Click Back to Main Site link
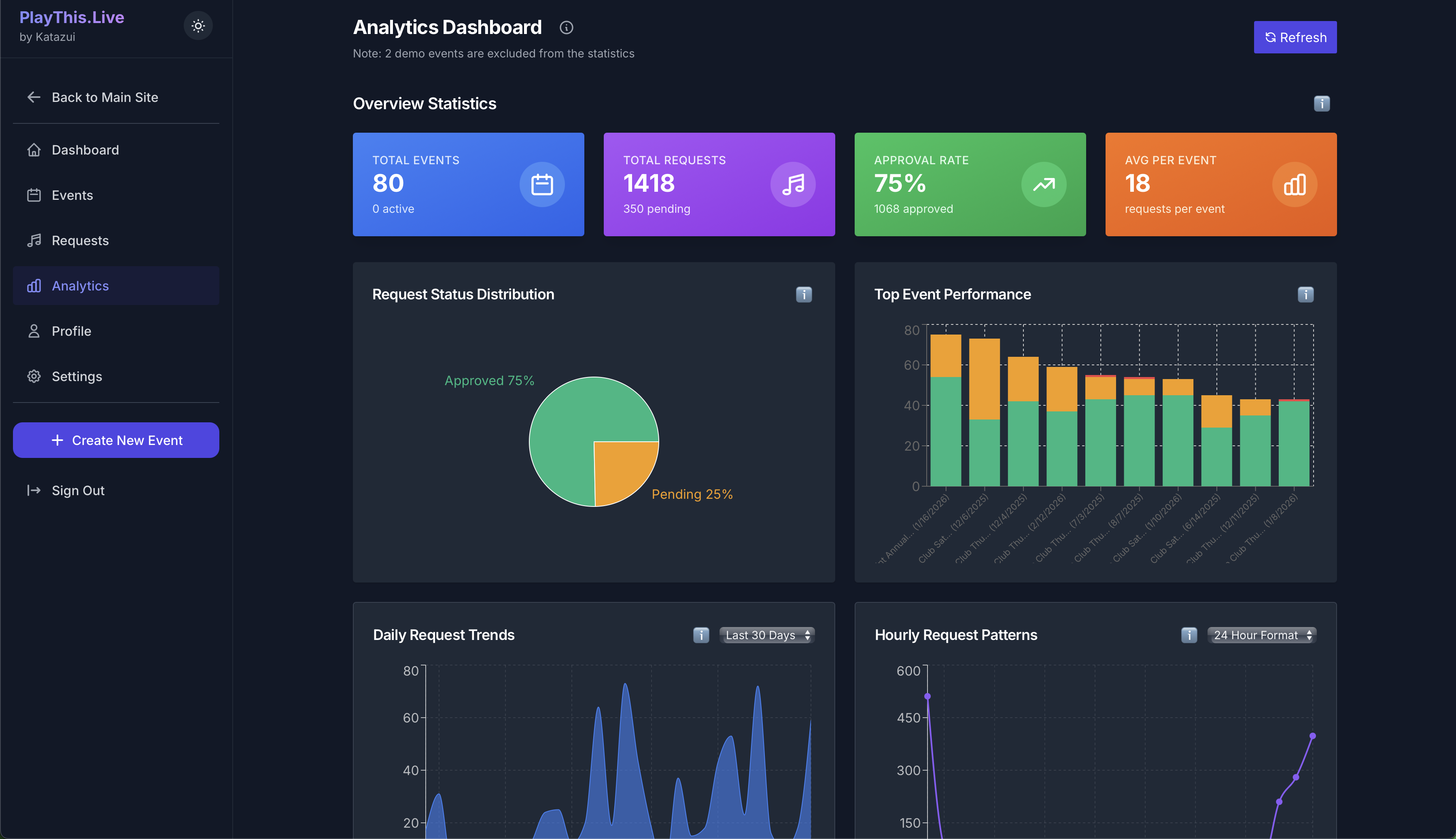1456x839 pixels. 104,97
